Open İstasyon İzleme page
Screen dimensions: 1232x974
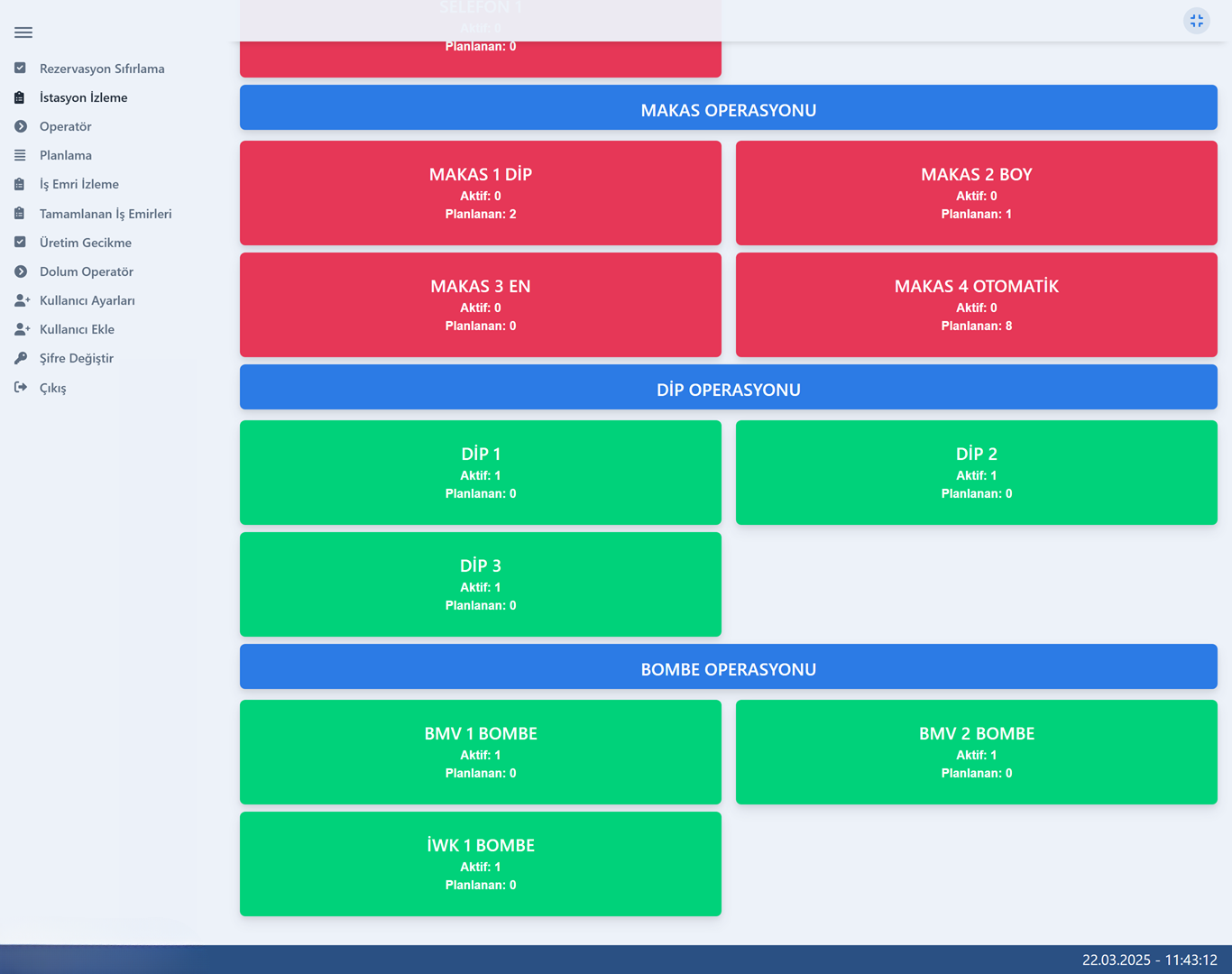(x=83, y=97)
